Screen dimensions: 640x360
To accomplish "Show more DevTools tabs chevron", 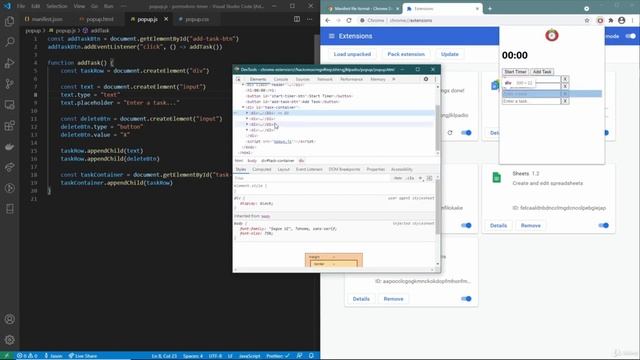I will 394,79.
